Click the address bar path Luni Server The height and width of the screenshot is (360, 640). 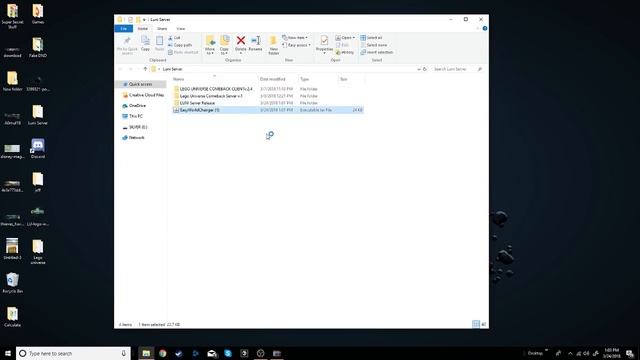[172, 69]
